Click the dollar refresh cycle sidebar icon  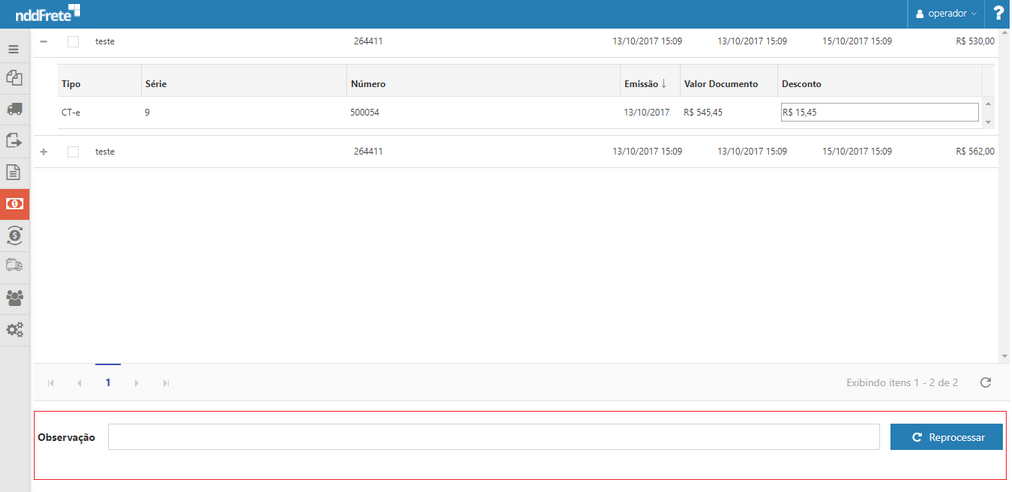pyautogui.click(x=14, y=235)
